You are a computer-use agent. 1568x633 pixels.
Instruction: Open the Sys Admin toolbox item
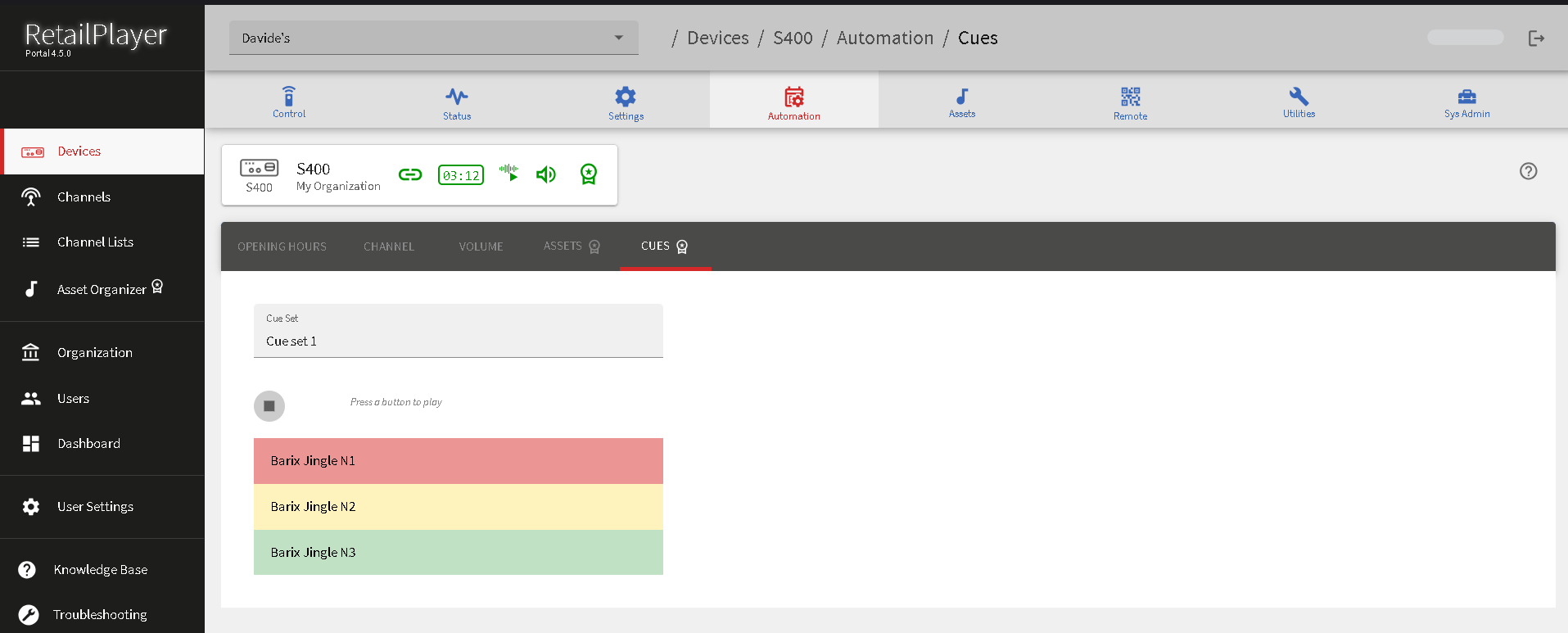1466,103
